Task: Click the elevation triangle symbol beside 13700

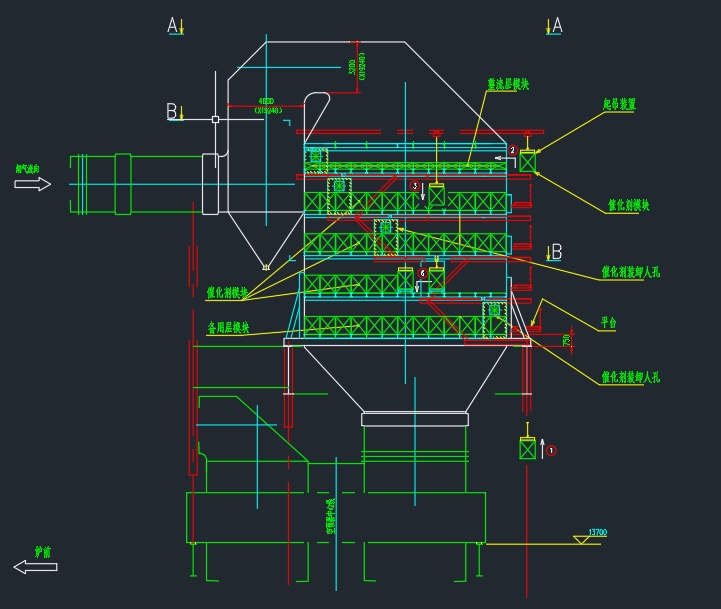Action: coord(582,540)
